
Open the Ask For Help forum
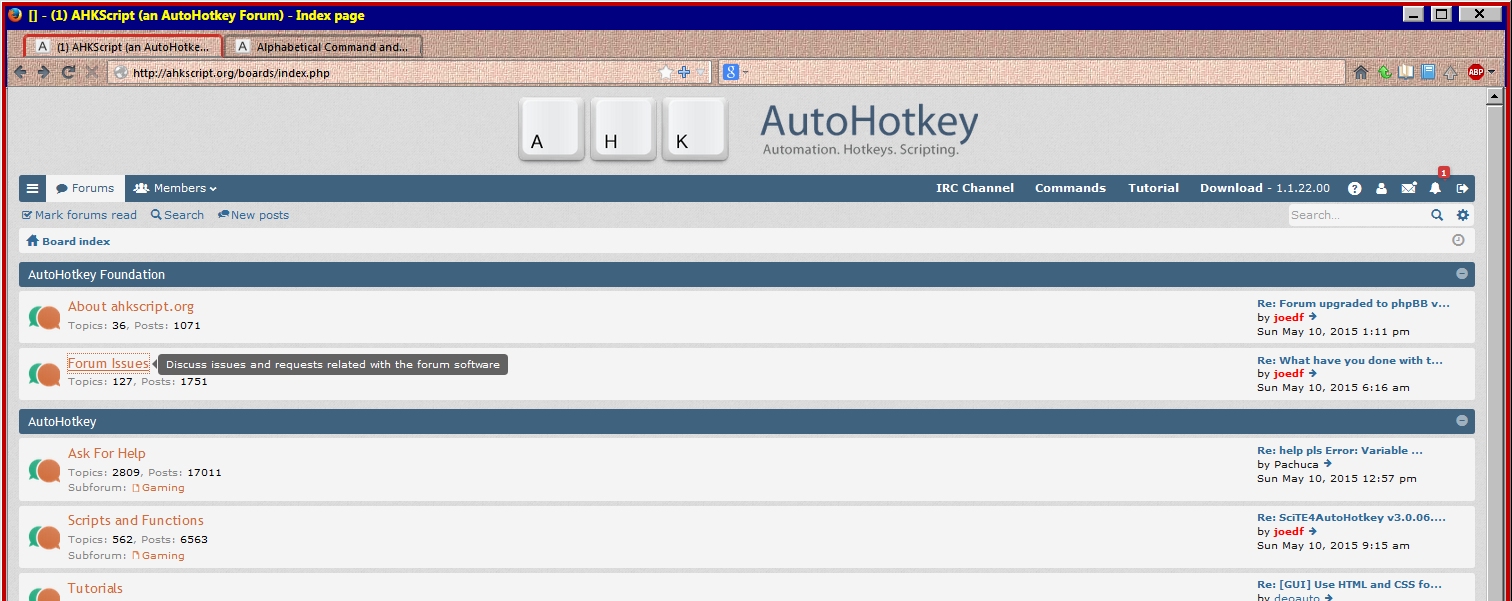[x=107, y=453]
